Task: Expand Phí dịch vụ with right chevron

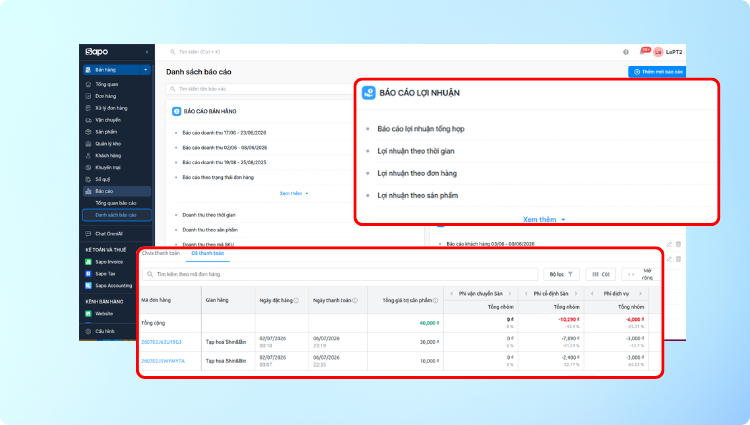Action: pyautogui.click(x=640, y=294)
